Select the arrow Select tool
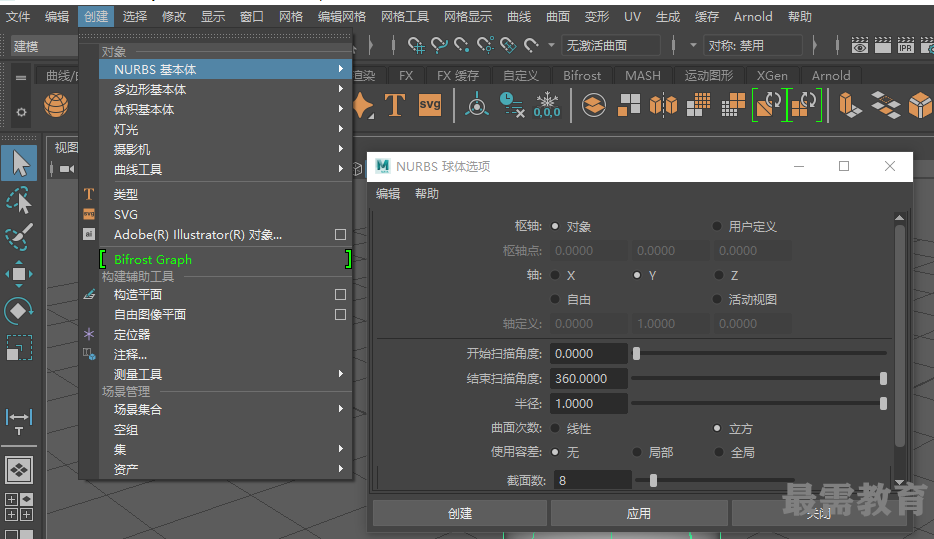The width and height of the screenshot is (934, 539). click(19, 163)
